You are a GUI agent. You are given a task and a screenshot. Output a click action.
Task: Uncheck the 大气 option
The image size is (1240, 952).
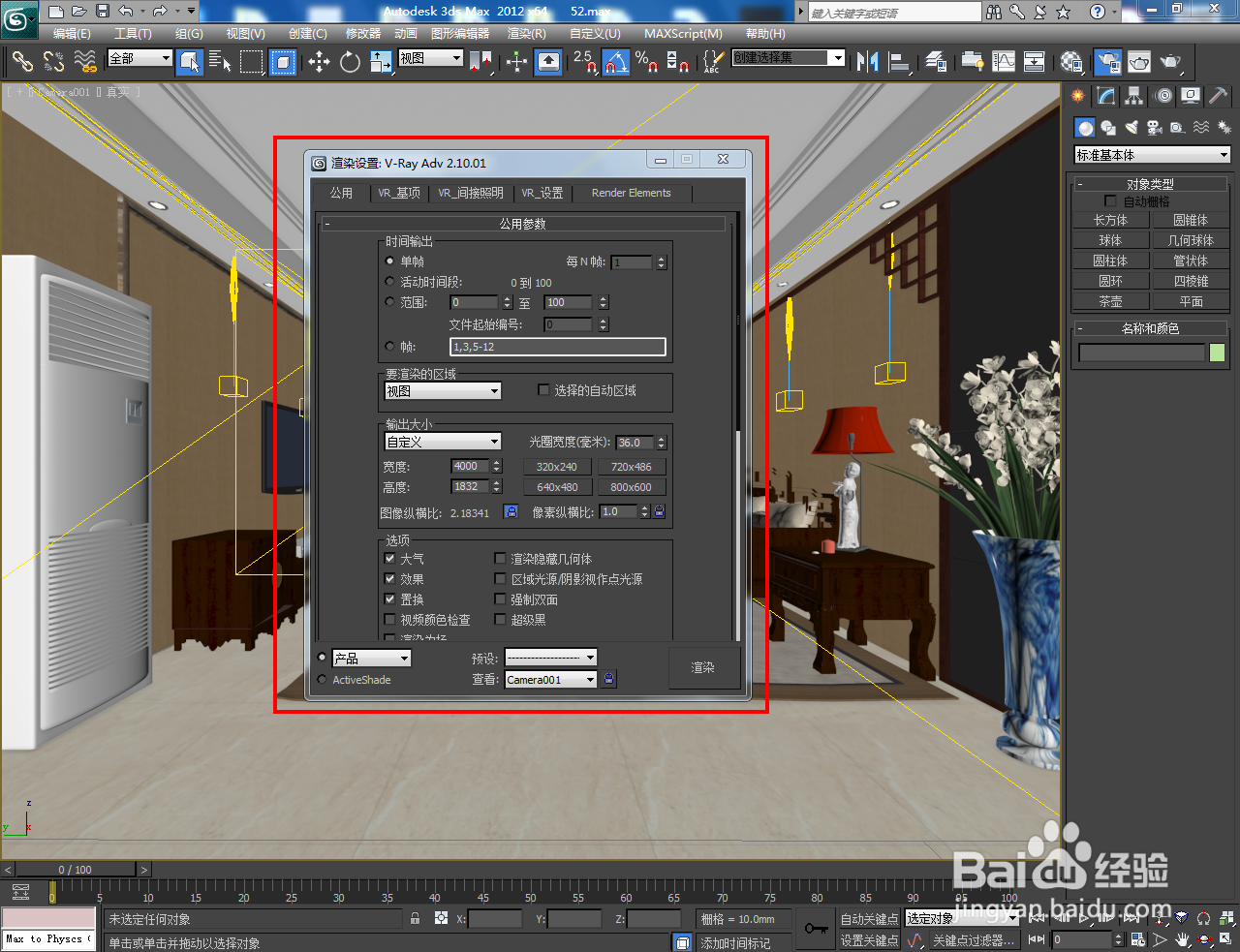tap(390, 559)
